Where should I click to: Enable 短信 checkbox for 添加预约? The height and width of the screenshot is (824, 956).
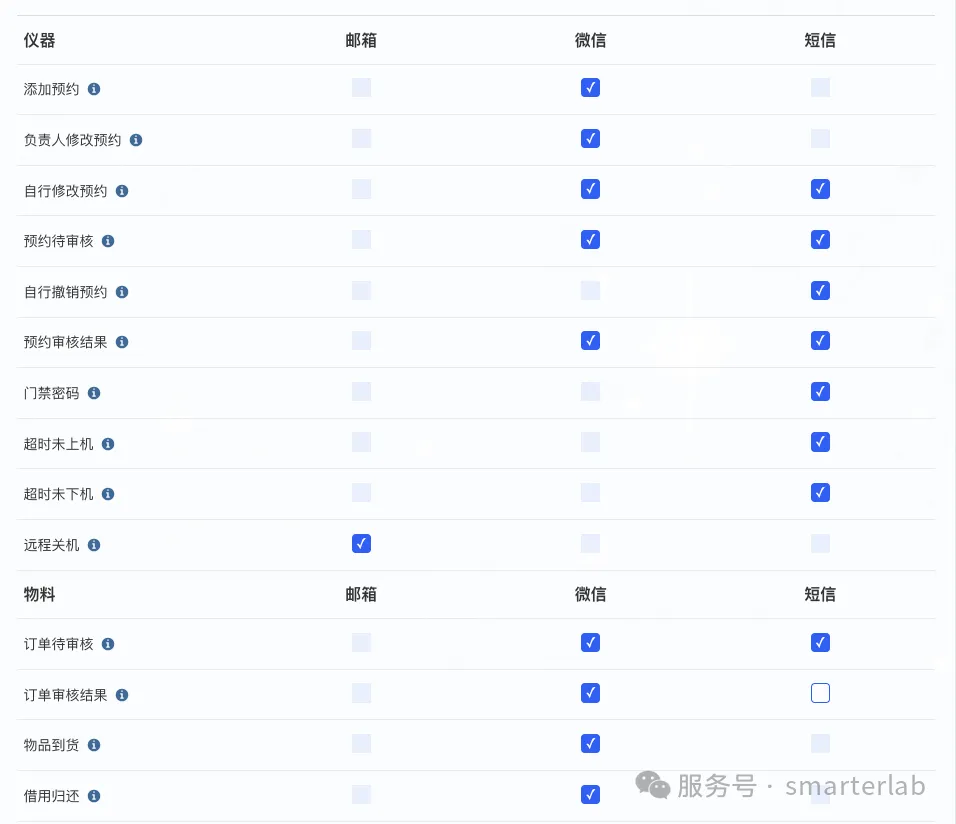click(820, 88)
